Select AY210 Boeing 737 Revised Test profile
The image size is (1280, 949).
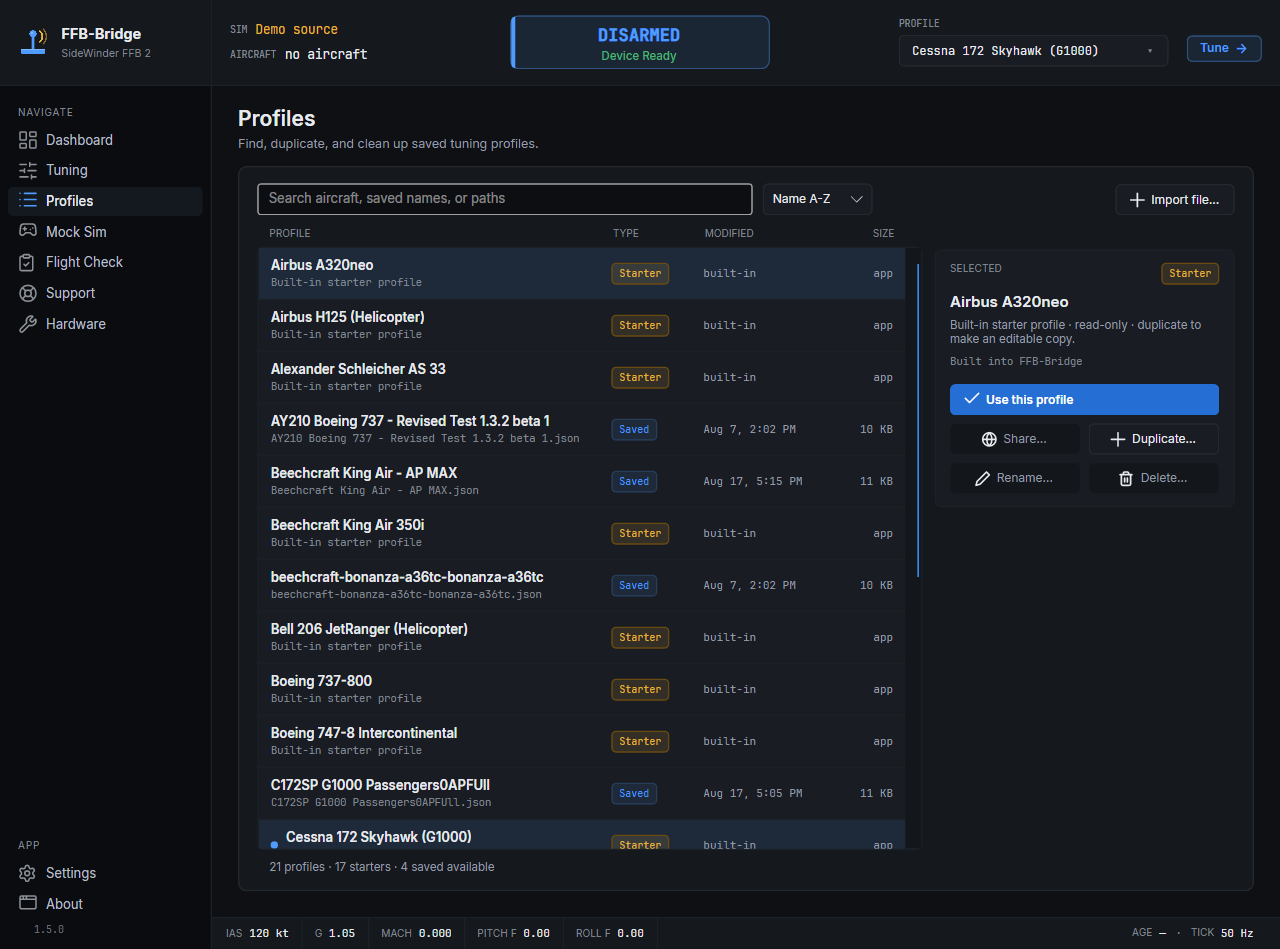point(582,429)
